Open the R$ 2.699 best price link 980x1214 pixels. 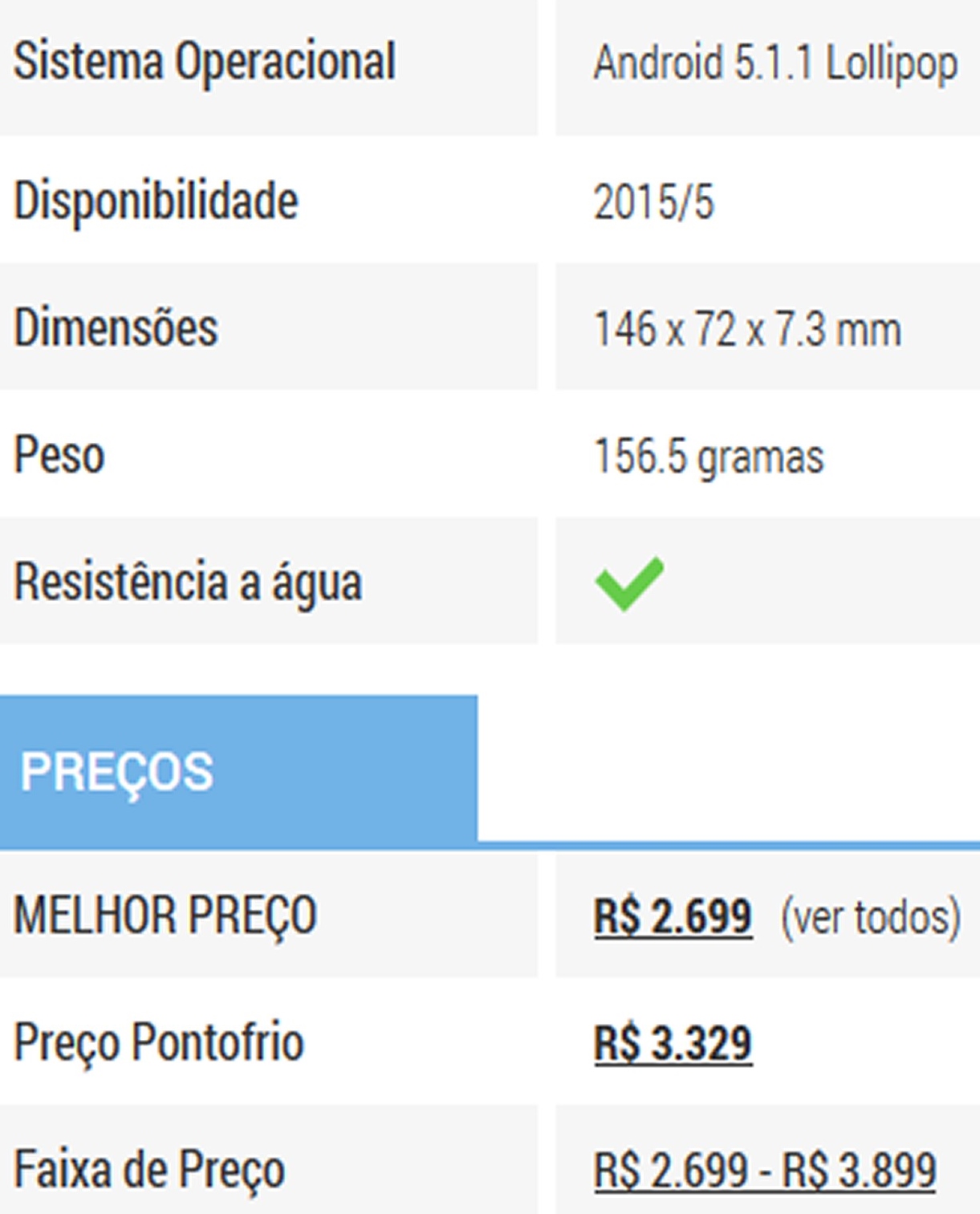click(673, 916)
